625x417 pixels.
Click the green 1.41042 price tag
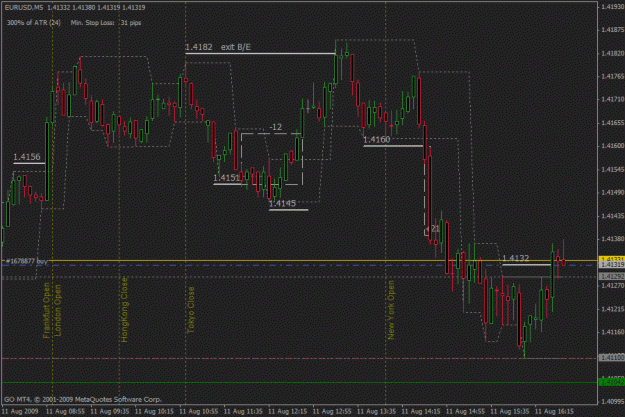611,382
